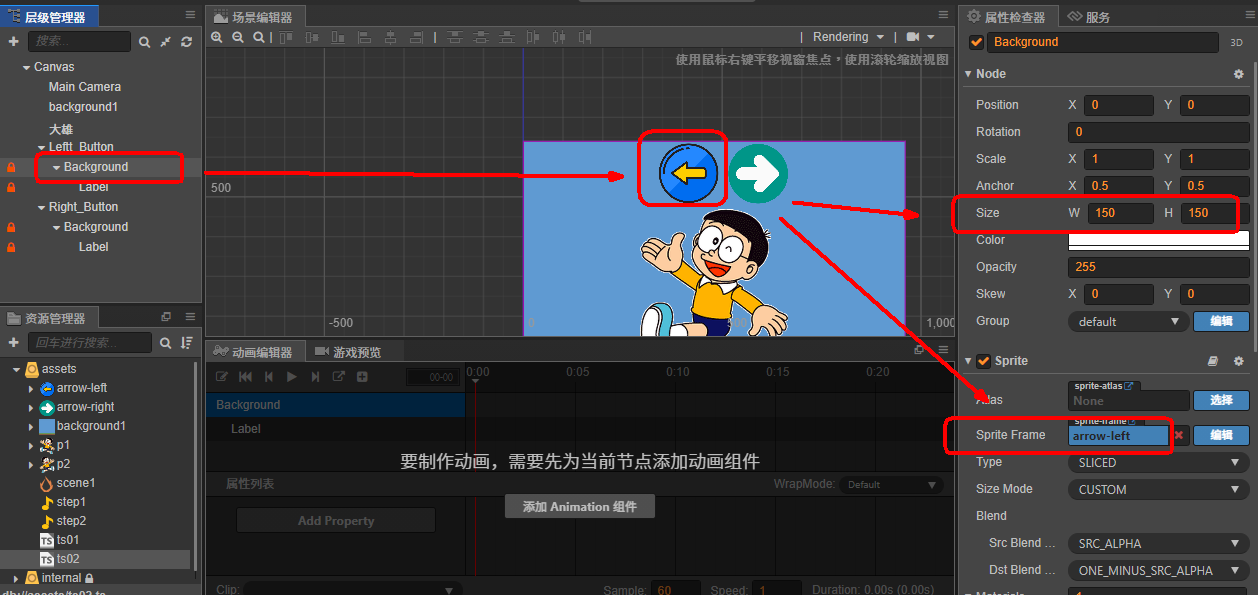Click the Group 编辑 button
This screenshot has width=1258, height=595.
(1221, 322)
